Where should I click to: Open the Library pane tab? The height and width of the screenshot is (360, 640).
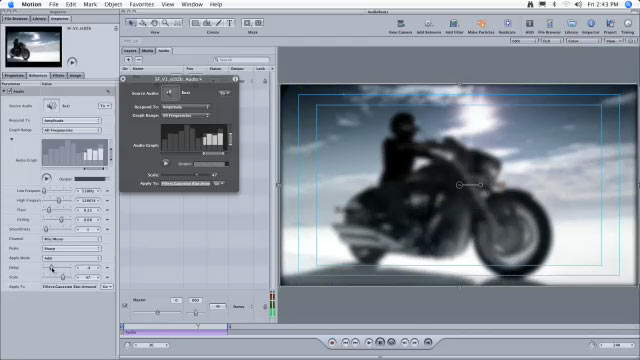tap(39, 19)
